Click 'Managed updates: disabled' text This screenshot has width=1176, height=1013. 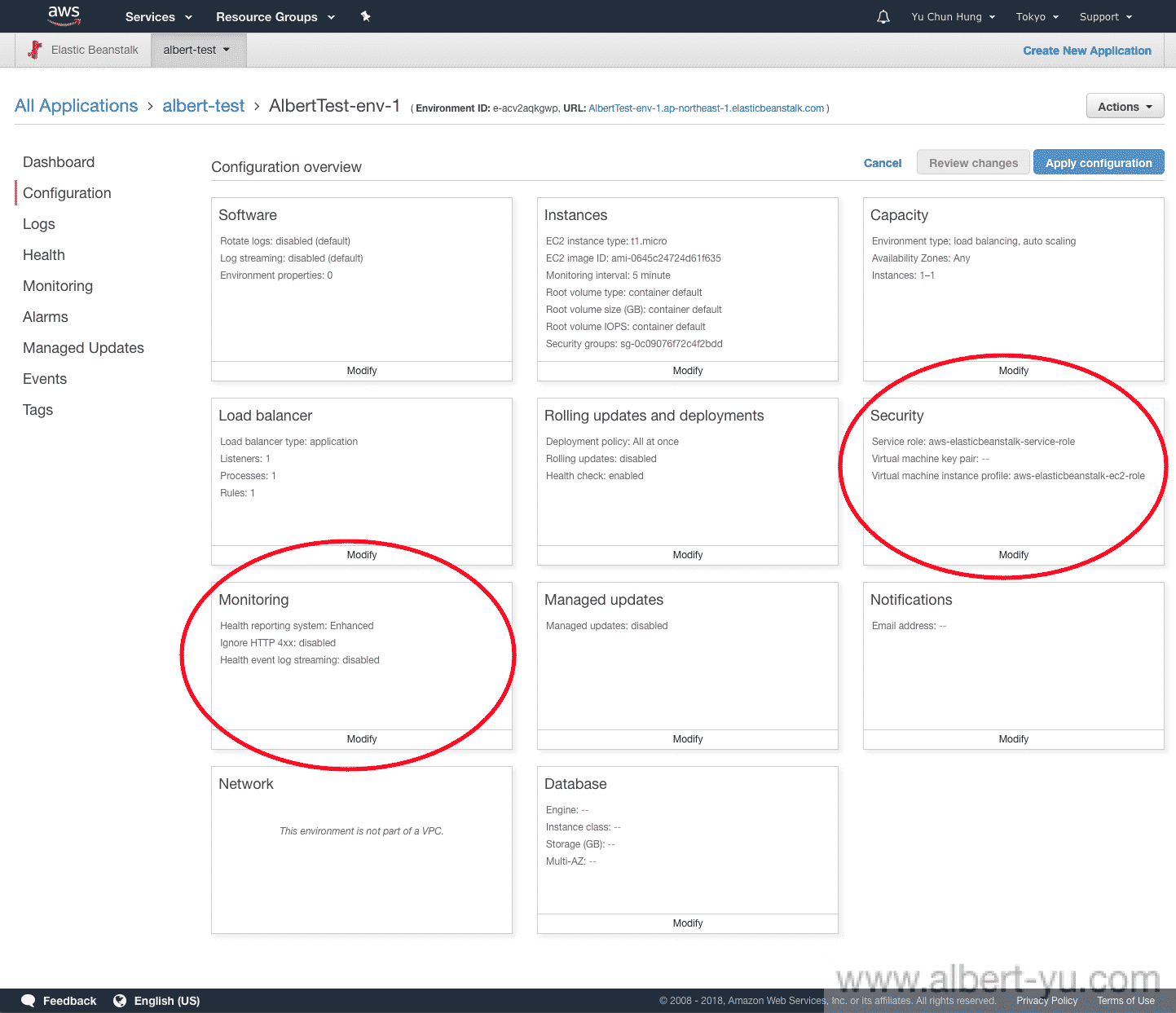coord(606,626)
